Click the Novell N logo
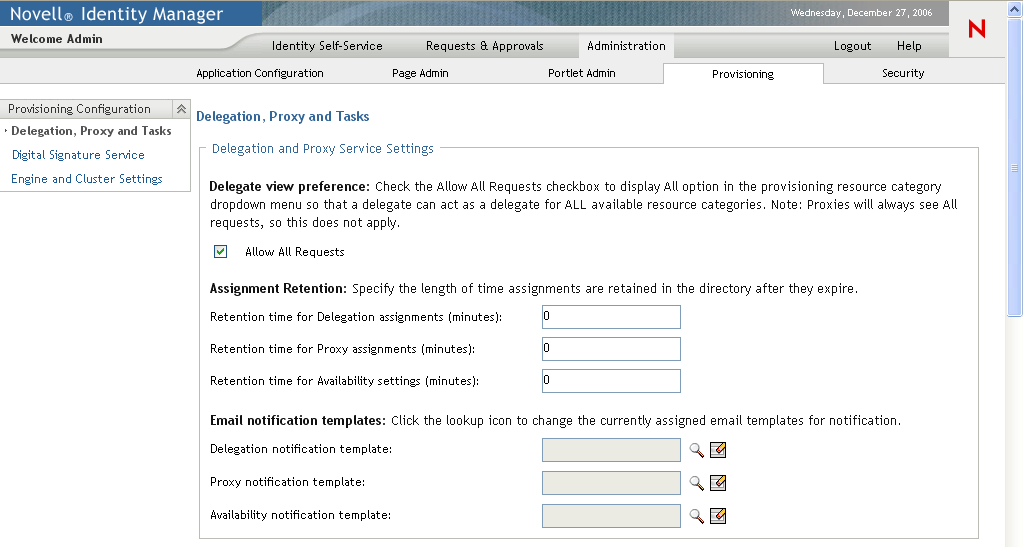The height and width of the screenshot is (547, 1023). pos(977,30)
